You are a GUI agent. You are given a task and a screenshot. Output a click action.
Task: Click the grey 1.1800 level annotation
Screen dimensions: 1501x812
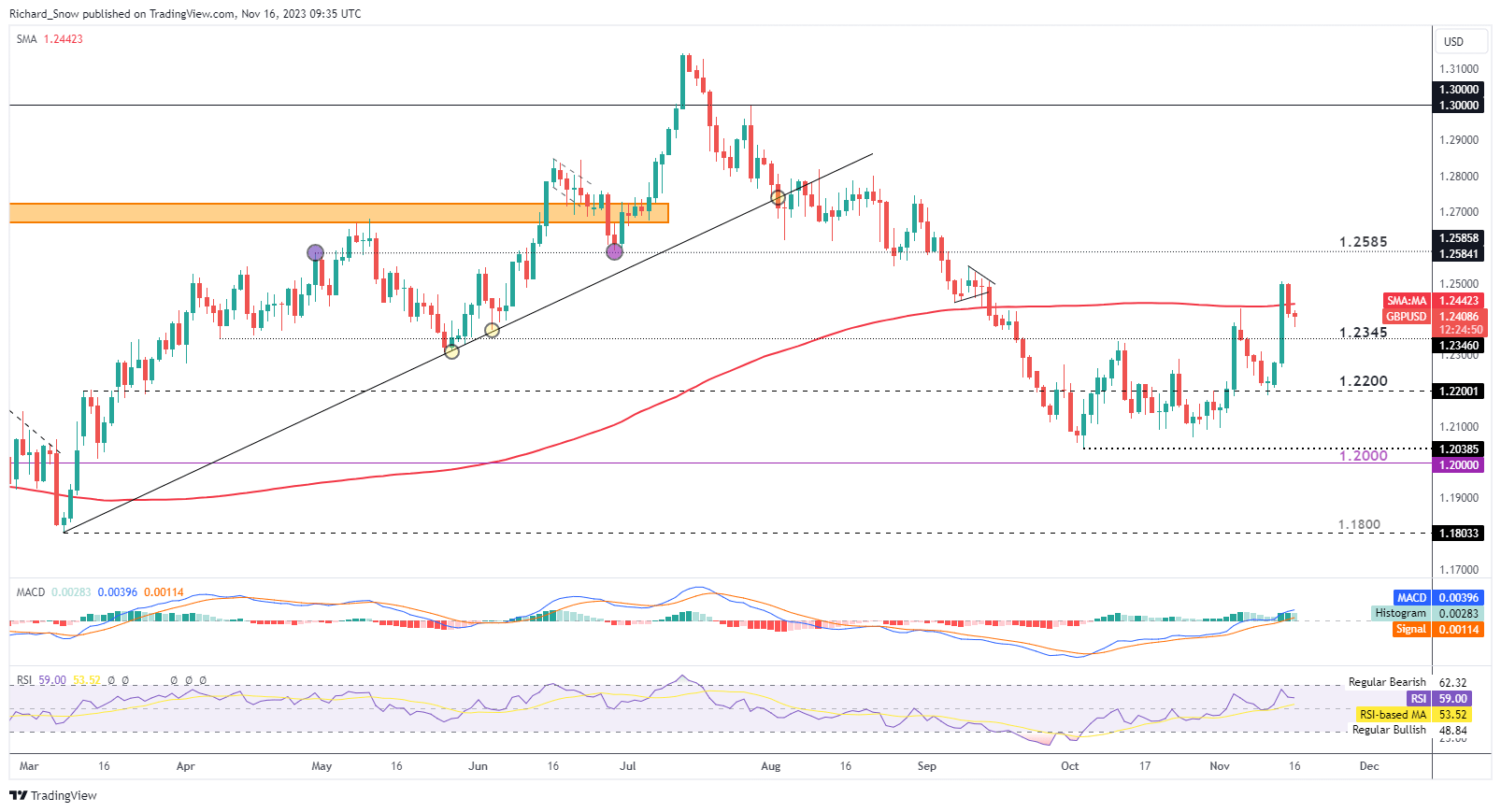coord(1359,525)
